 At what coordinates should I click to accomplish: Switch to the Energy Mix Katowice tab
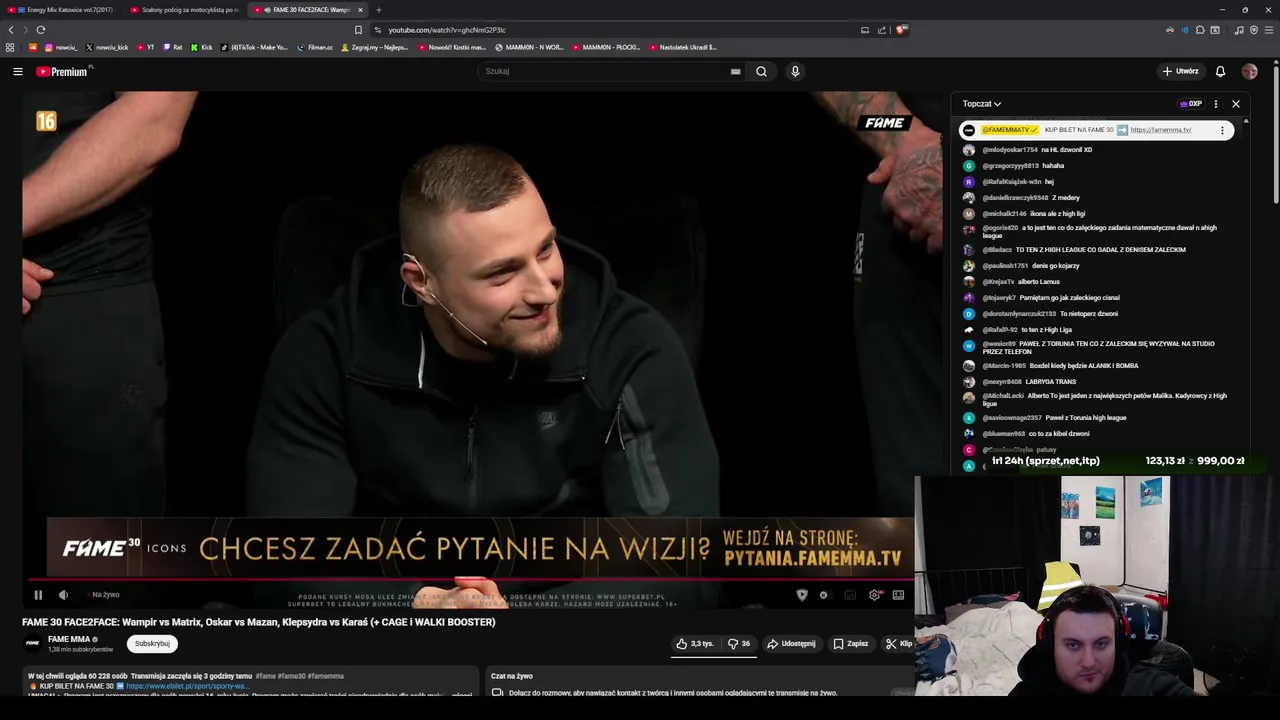click(62, 10)
